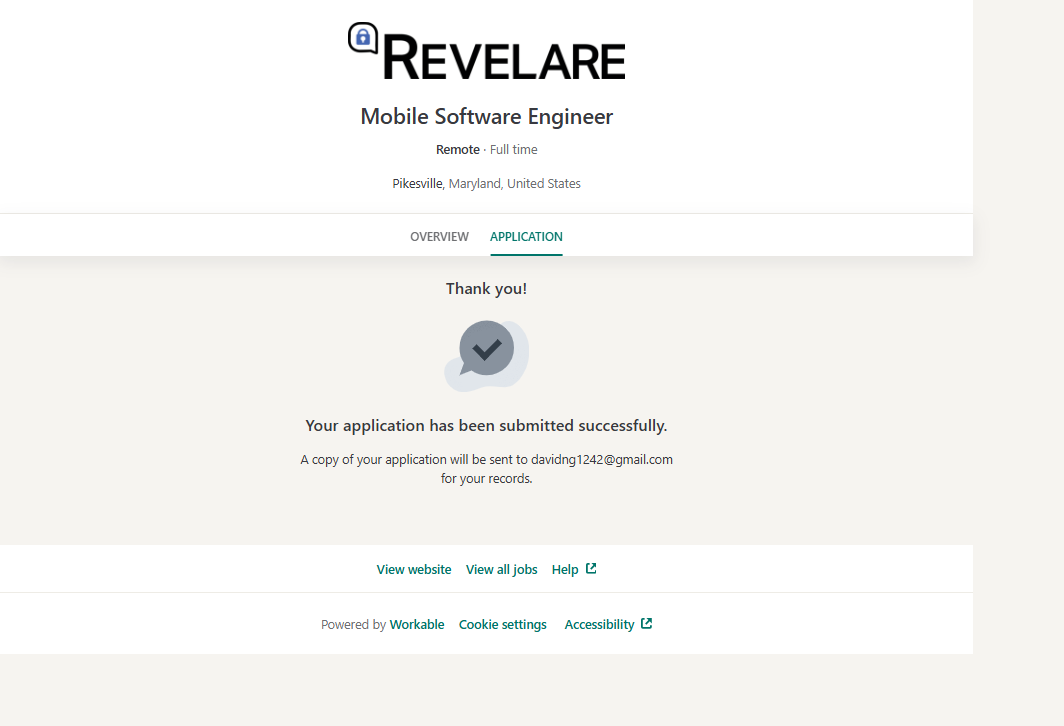Open the View website link
The width and height of the screenshot is (1064, 726).
pyautogui.click(x=414, y=570)
